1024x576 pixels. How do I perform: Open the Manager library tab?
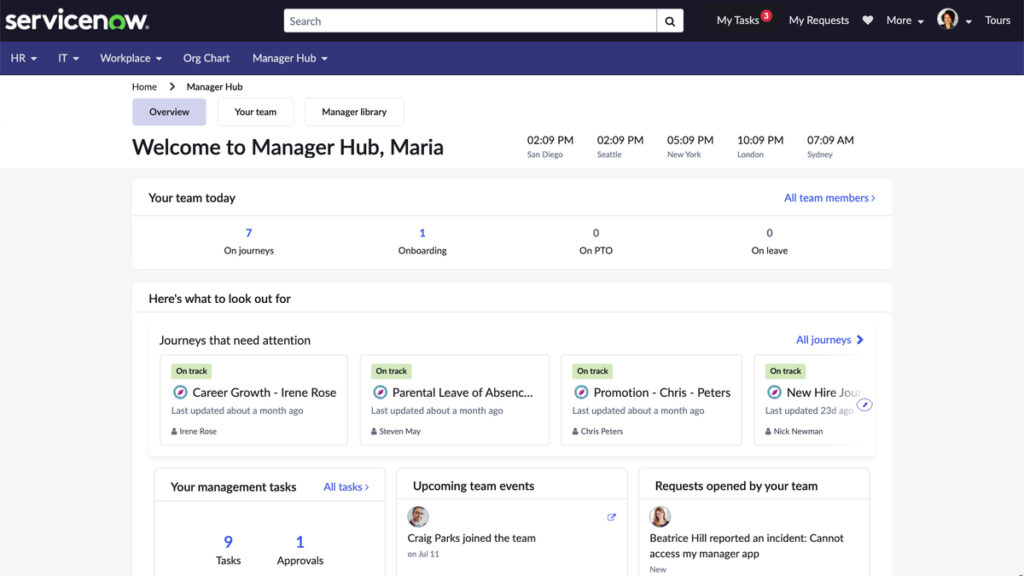(354, 112)
